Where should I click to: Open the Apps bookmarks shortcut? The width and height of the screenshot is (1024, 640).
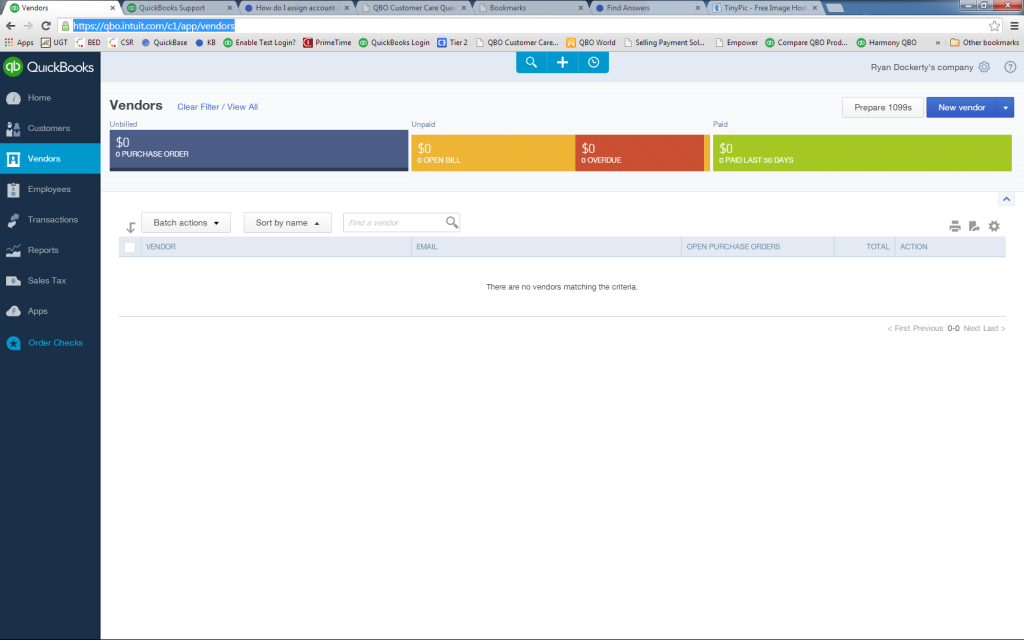(x=19, y=42)
